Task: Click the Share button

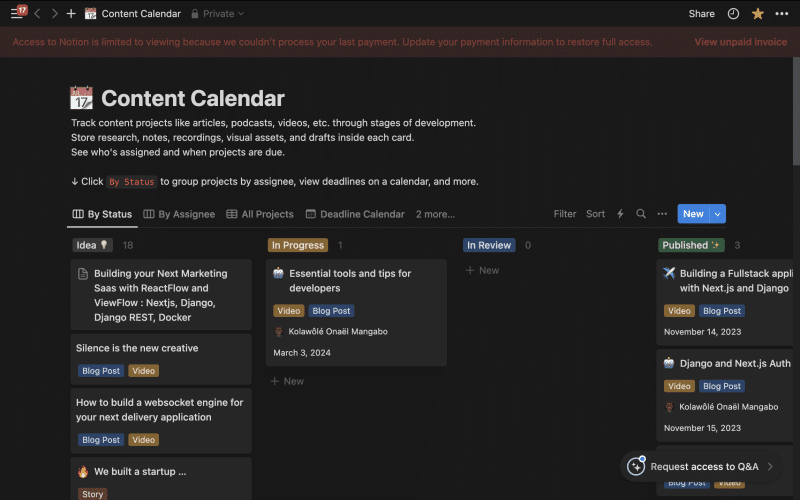Action: coord(701,14)
